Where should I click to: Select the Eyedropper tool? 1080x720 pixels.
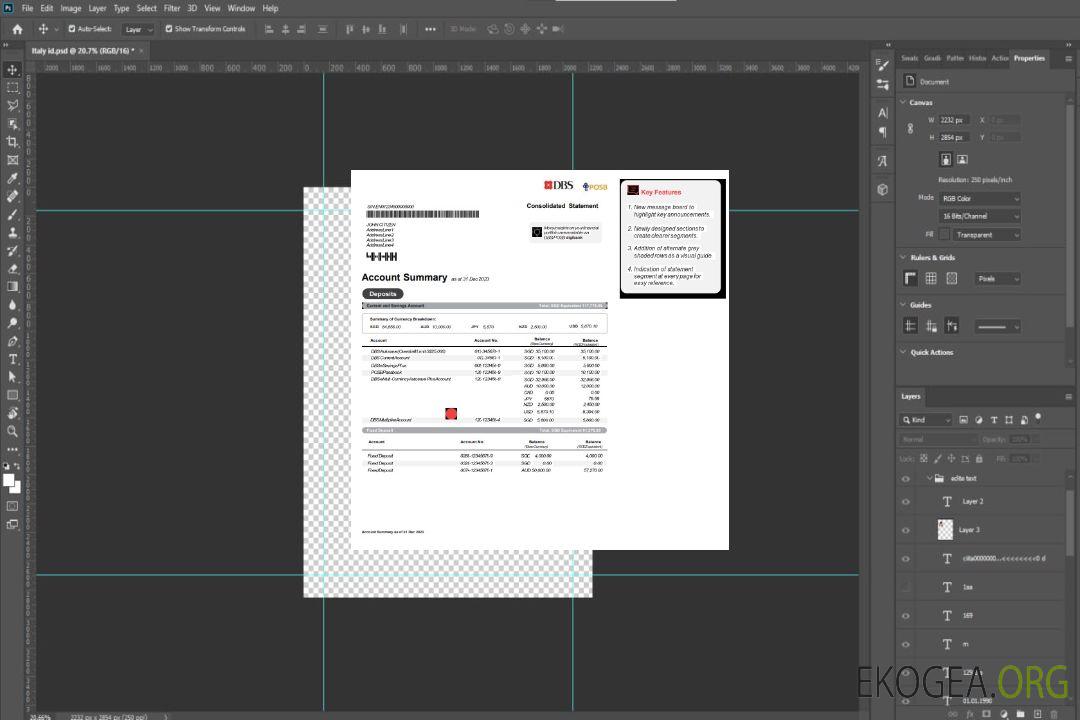pos(12,178)
